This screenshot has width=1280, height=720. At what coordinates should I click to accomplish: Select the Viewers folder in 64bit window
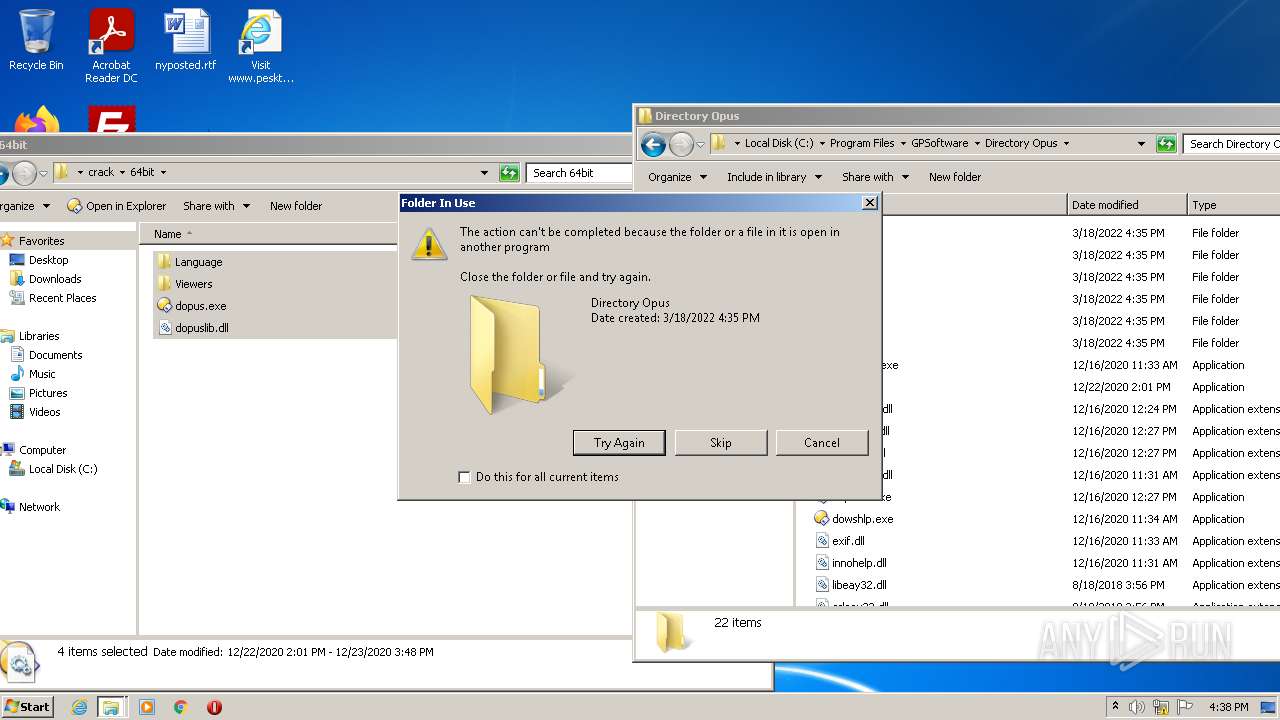point(193,284)
